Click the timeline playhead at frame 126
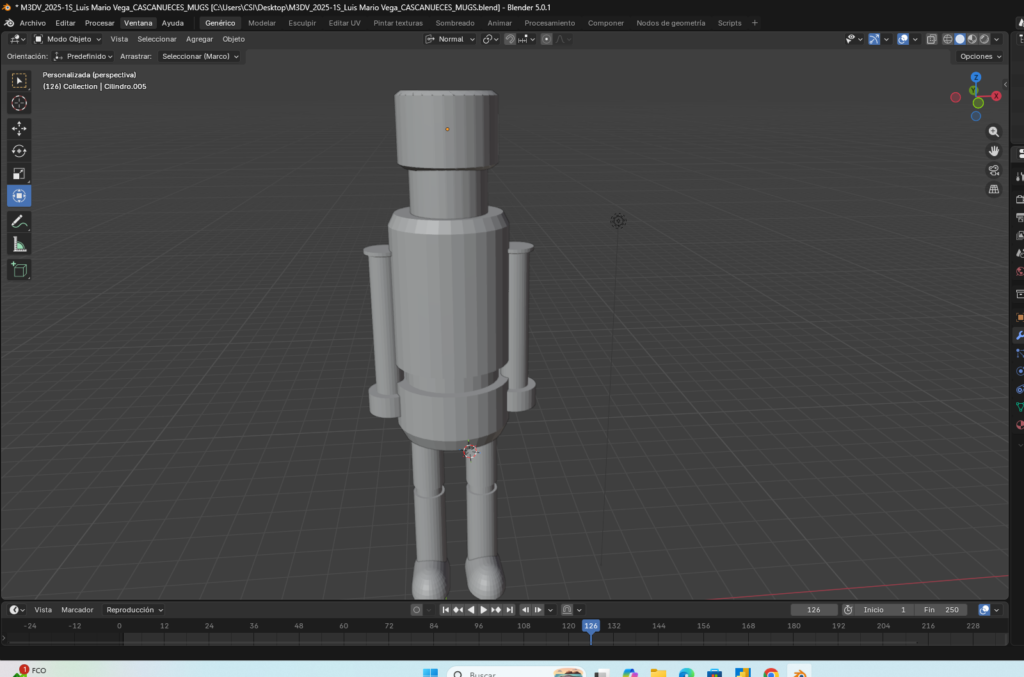This screenshot has width=1024, height=677. click(591, 626)
